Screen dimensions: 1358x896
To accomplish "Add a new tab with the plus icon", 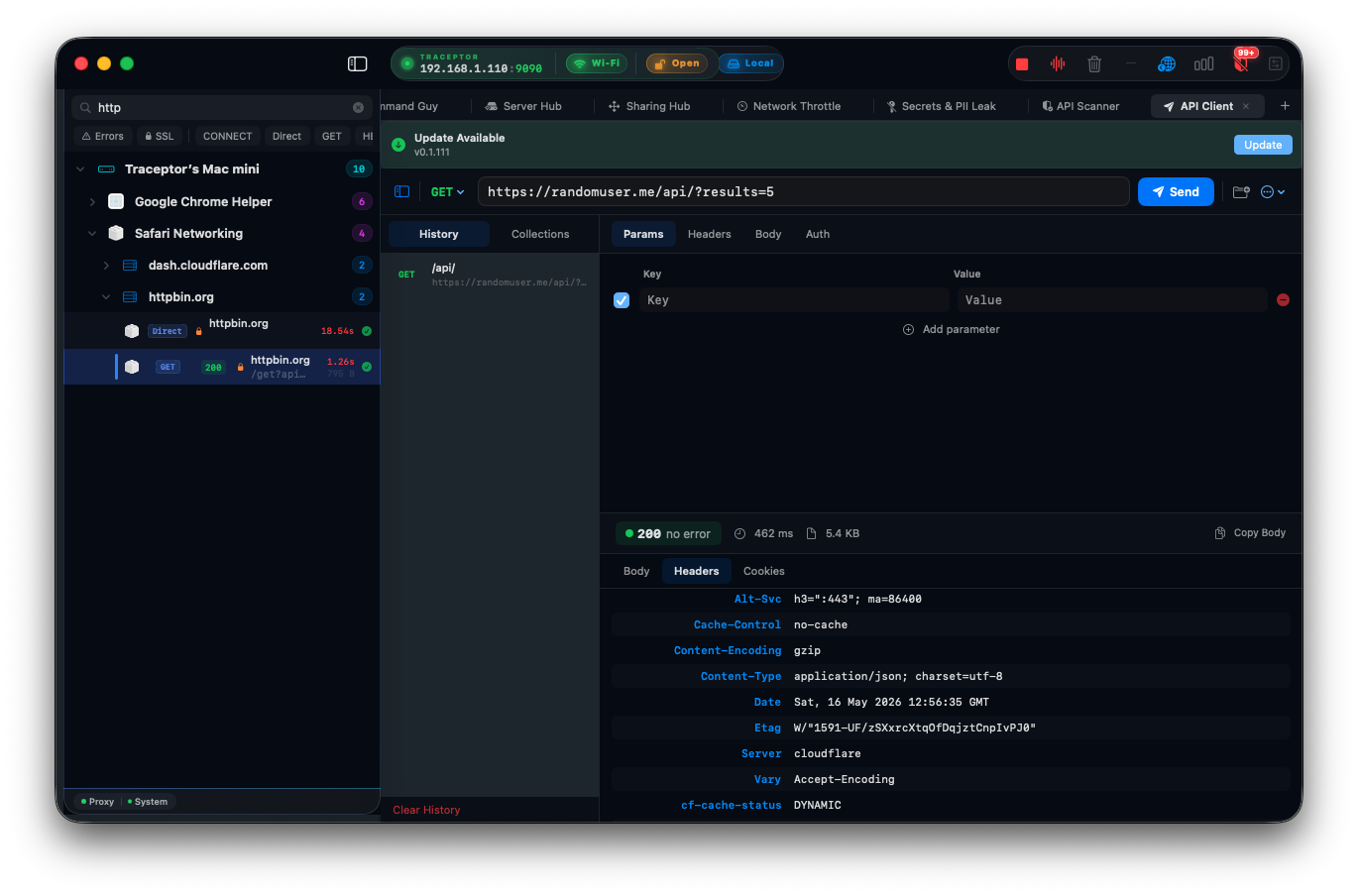I will (x=1285, y=106).
